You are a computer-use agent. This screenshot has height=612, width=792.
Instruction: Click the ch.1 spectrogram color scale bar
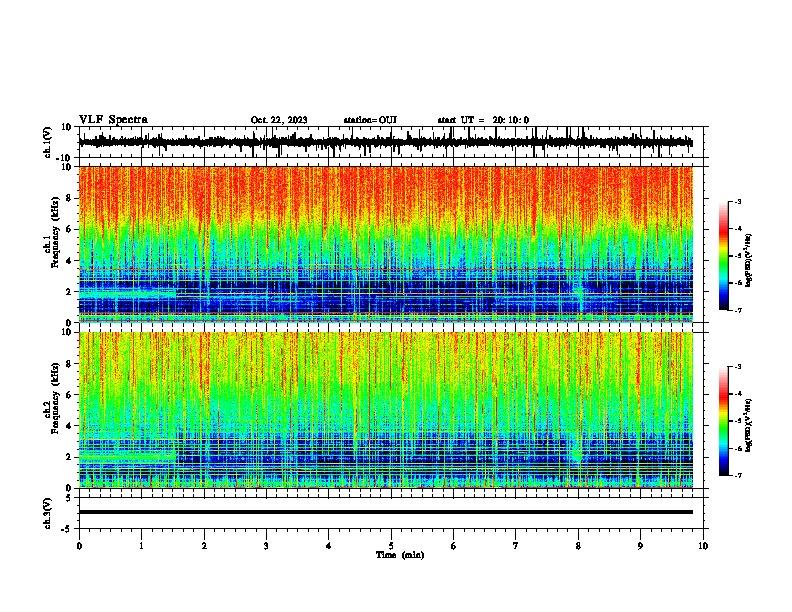724,256
